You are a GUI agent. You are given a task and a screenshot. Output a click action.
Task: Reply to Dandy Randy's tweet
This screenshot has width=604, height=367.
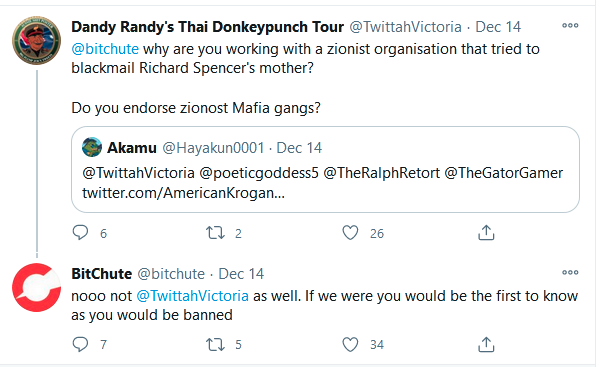pos(80,233)
